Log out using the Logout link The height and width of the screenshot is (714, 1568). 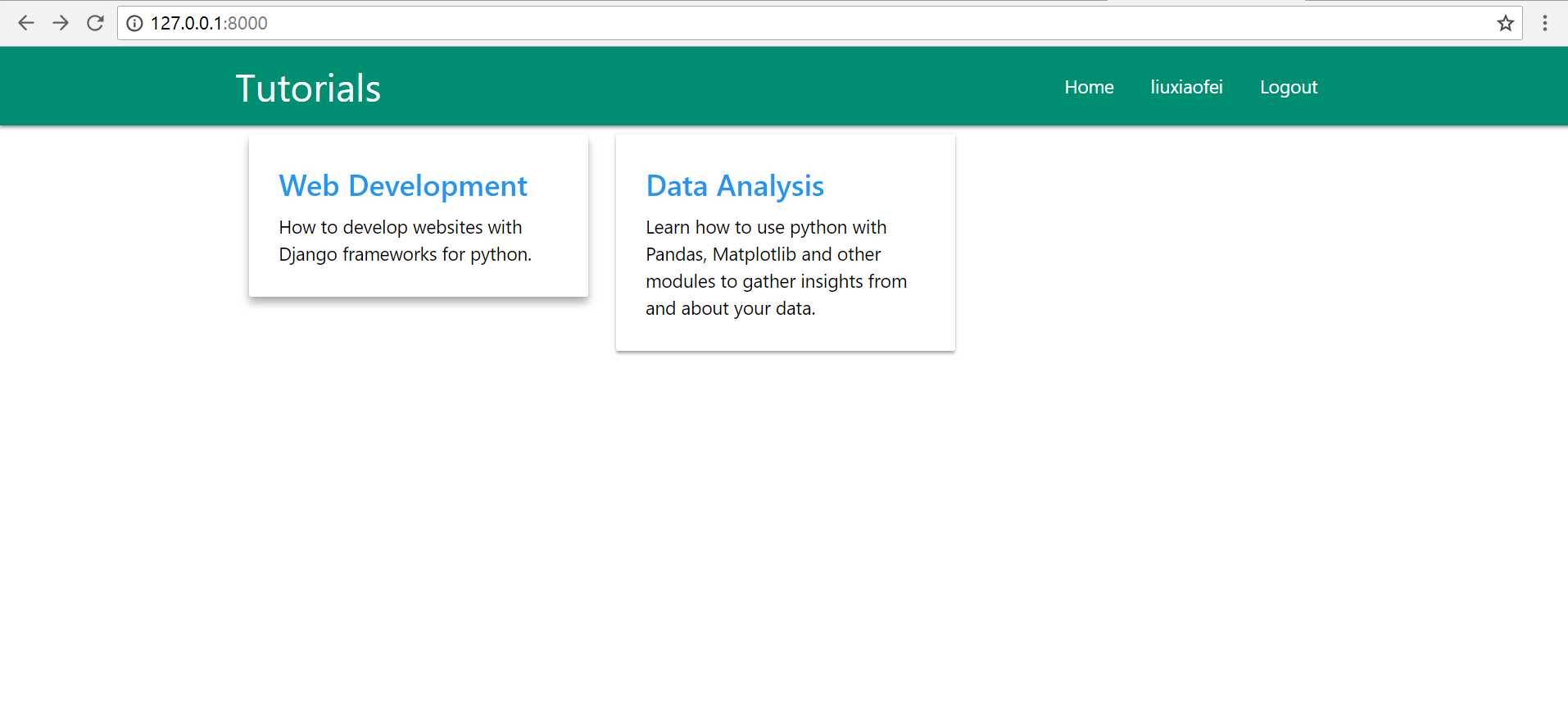pos(1289,87)
